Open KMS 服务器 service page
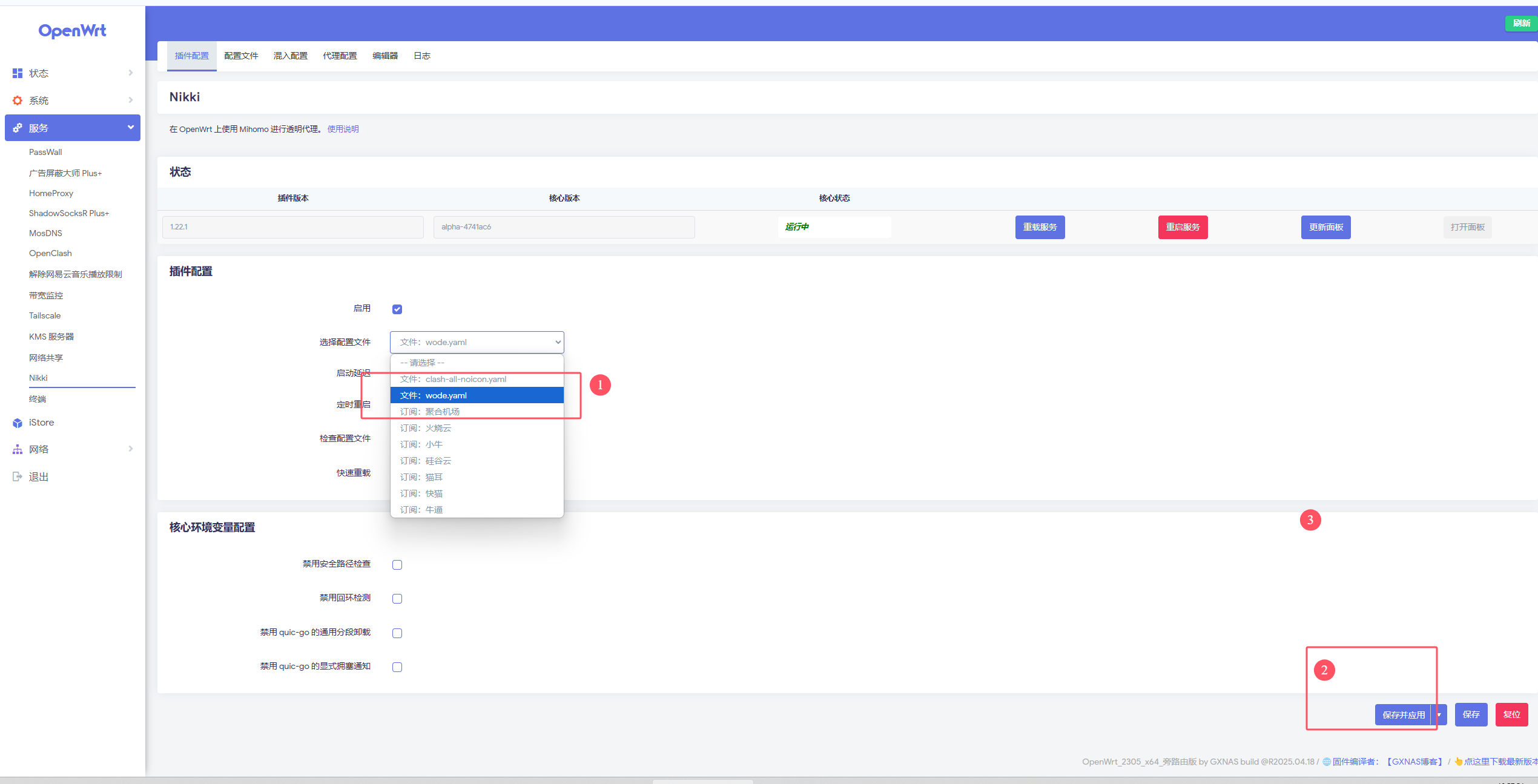1538x784 pixels. [51, 337]
